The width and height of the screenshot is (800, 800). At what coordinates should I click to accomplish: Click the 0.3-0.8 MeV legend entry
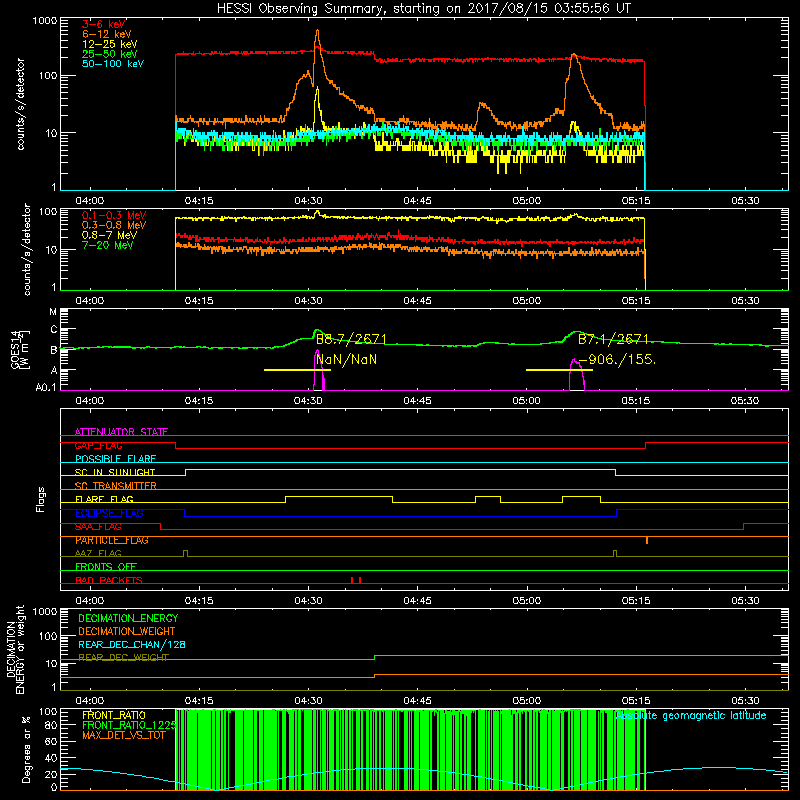tap(114, 225)
